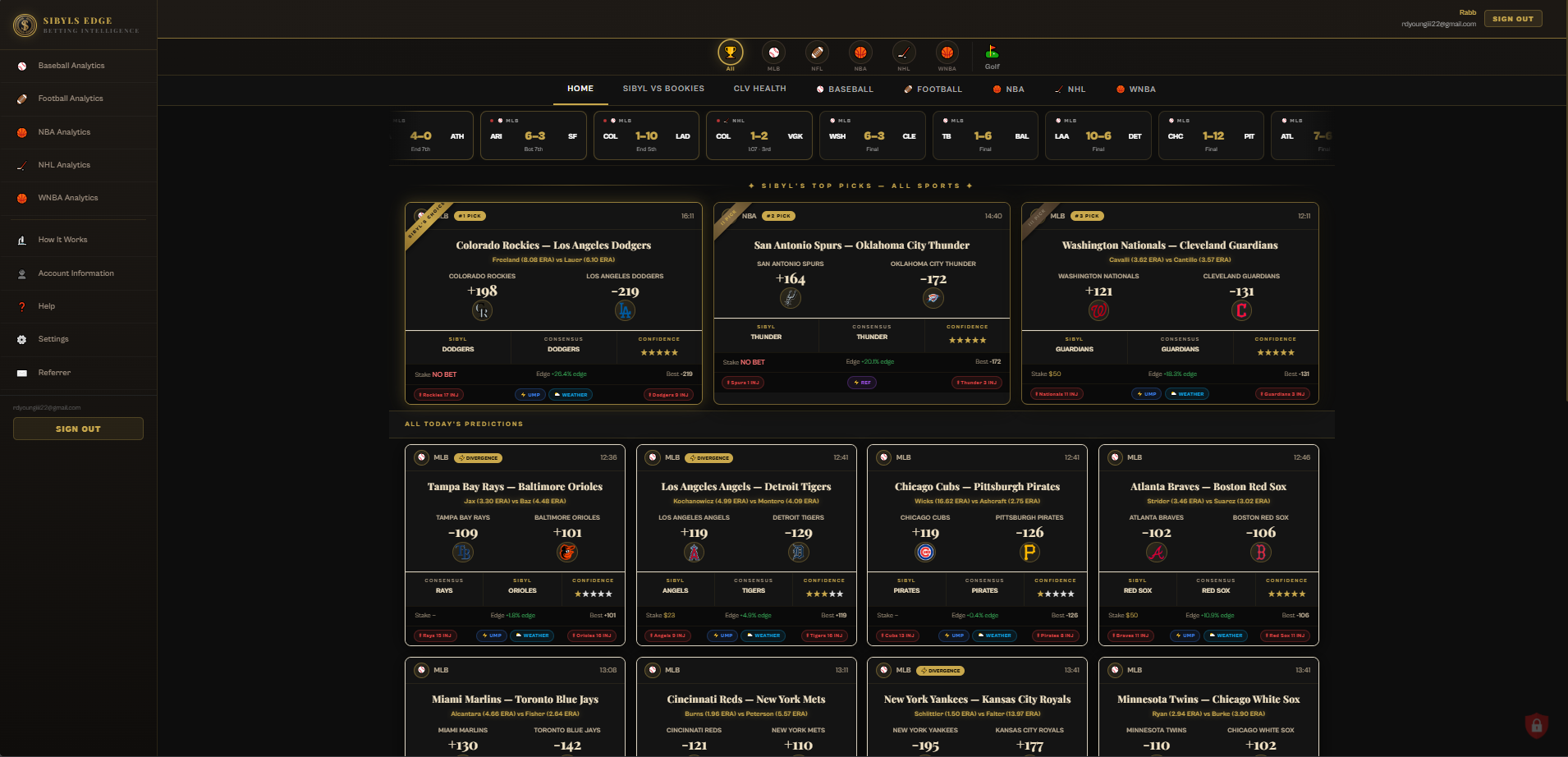
Task: Open the red shield icon at bottom right
Action: click(x=1536, y=725)
